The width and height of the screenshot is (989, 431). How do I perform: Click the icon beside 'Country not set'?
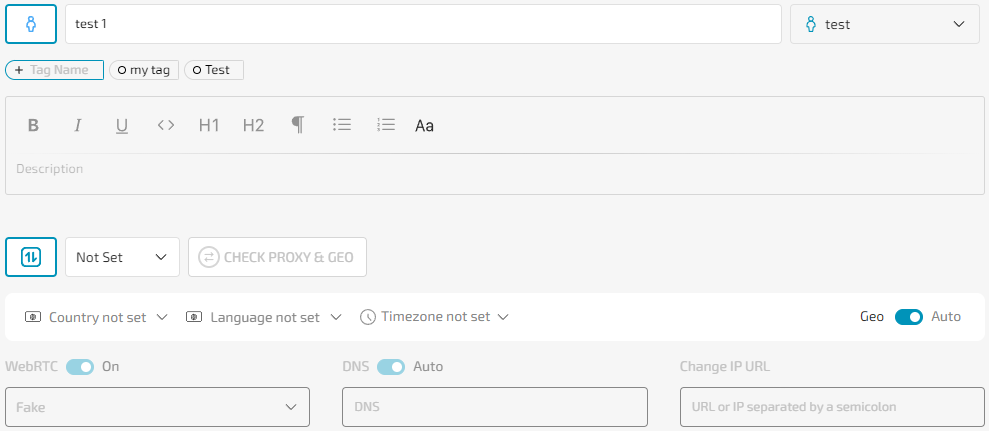coord(33,317)
